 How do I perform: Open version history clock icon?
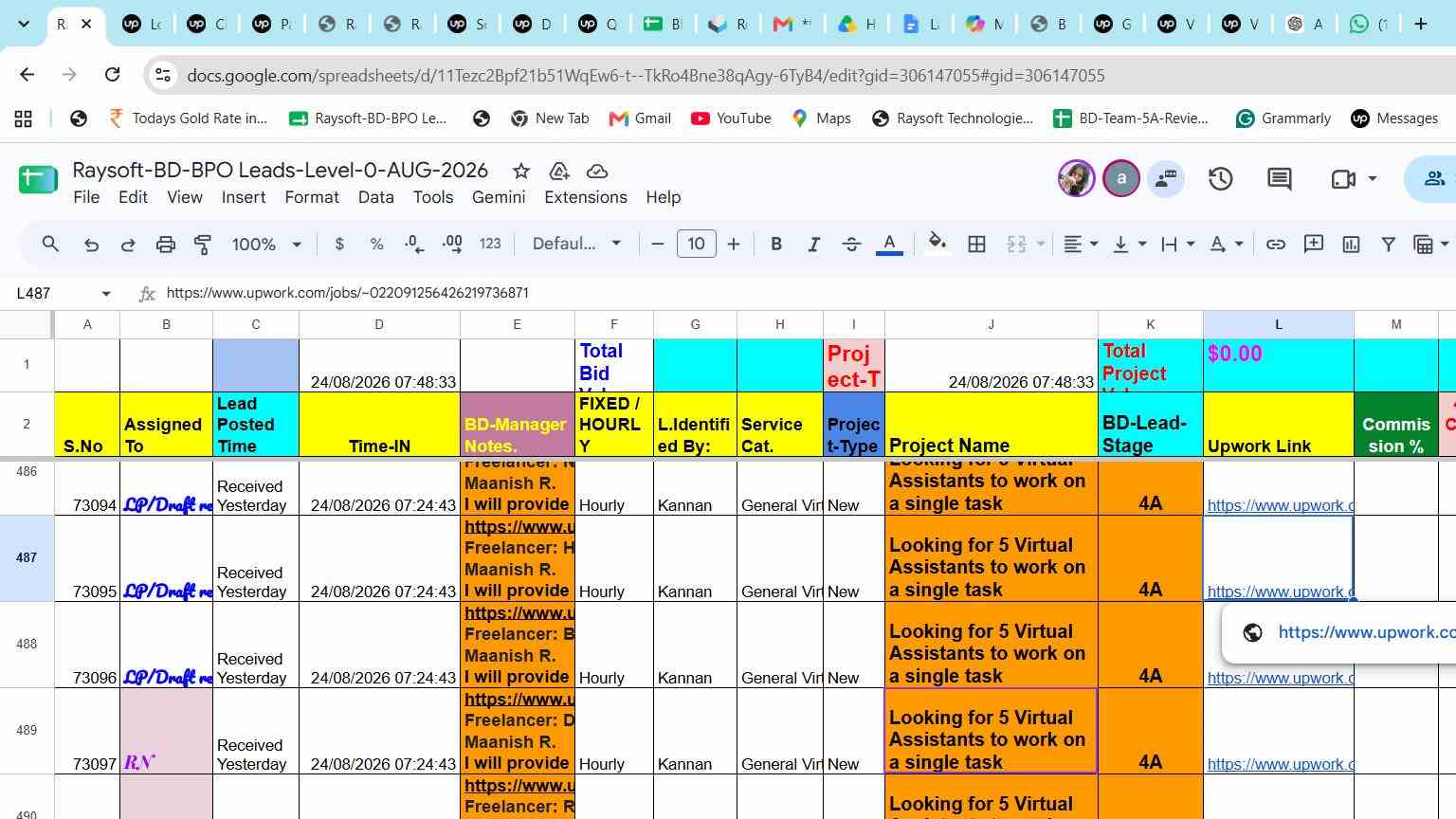(1220, 178)
